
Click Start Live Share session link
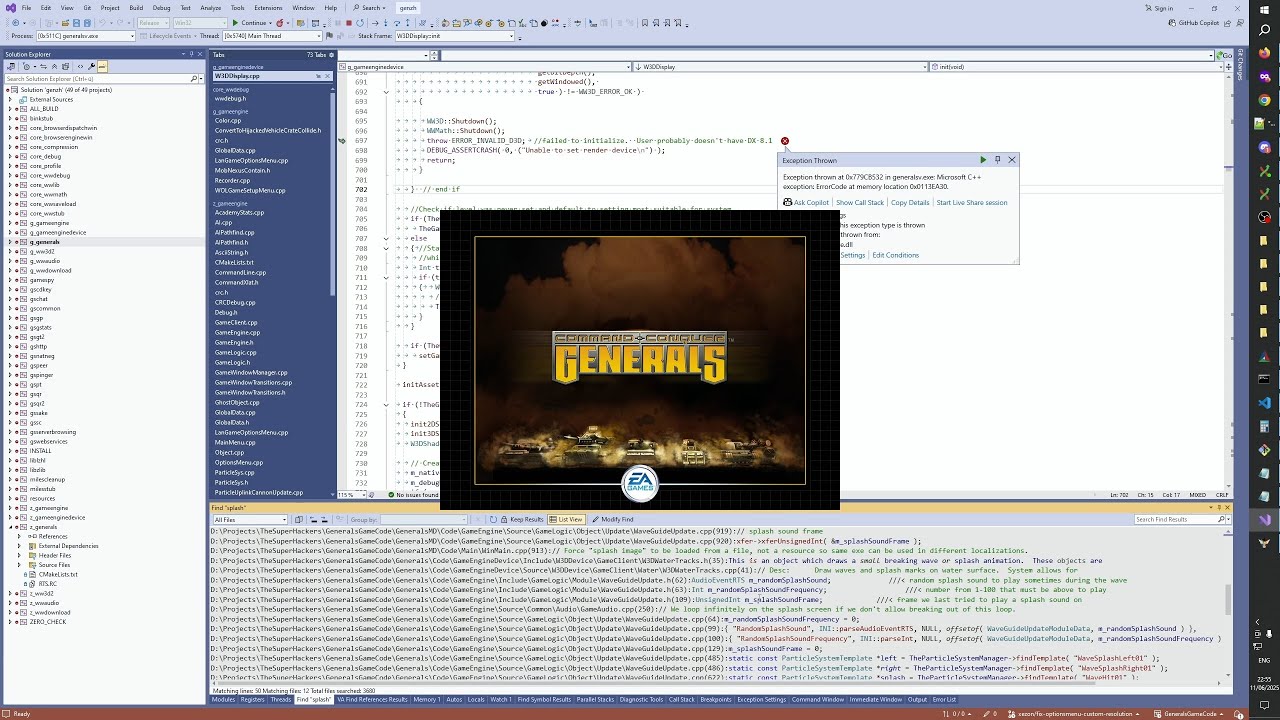[x=972, y=202]
